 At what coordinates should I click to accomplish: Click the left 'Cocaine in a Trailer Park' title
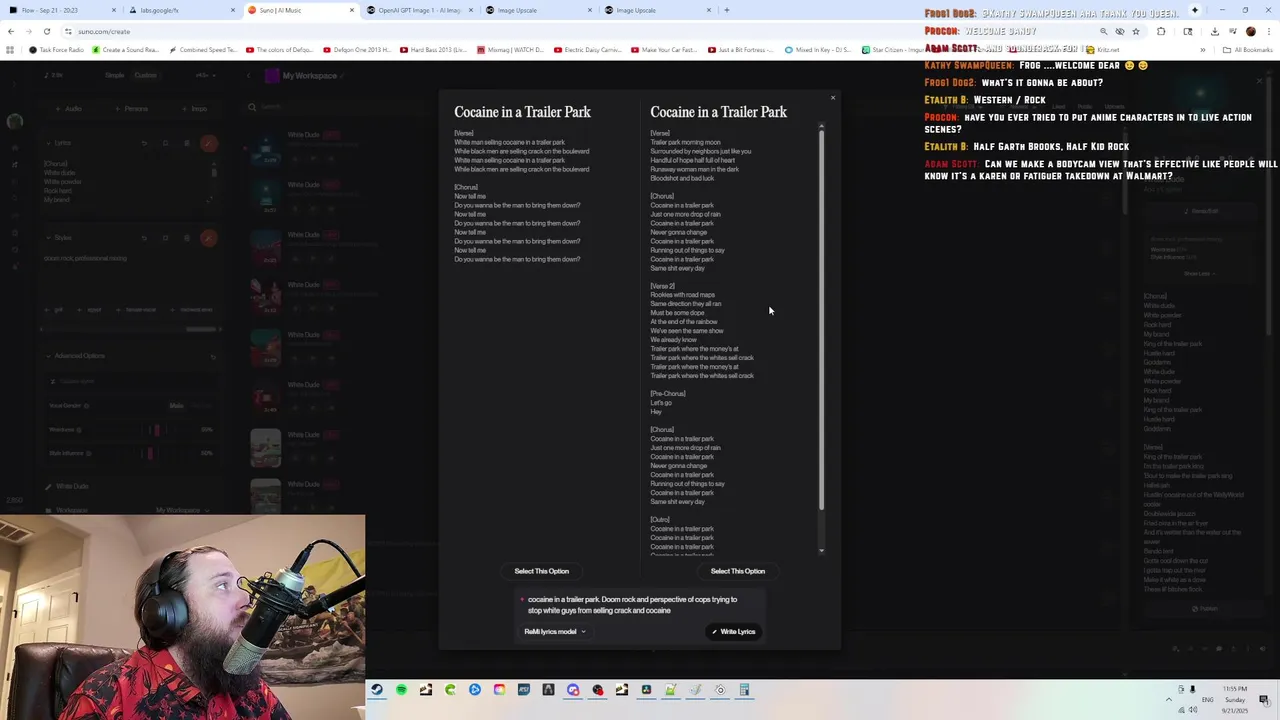tap(522, 112)
